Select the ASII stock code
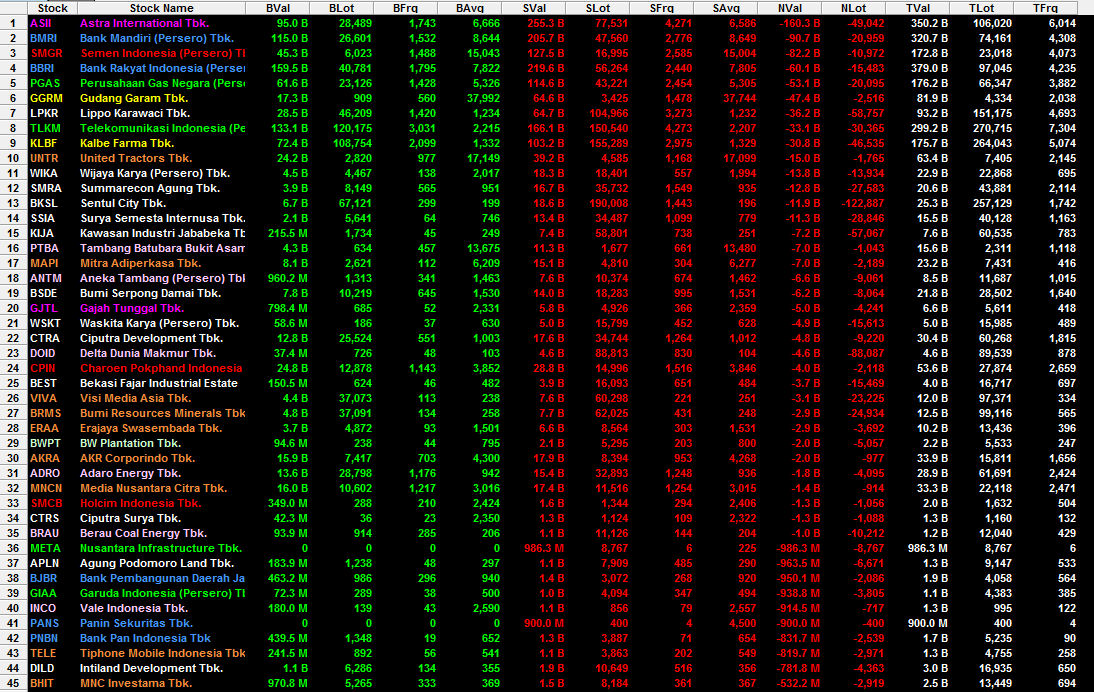 [41, 23]
